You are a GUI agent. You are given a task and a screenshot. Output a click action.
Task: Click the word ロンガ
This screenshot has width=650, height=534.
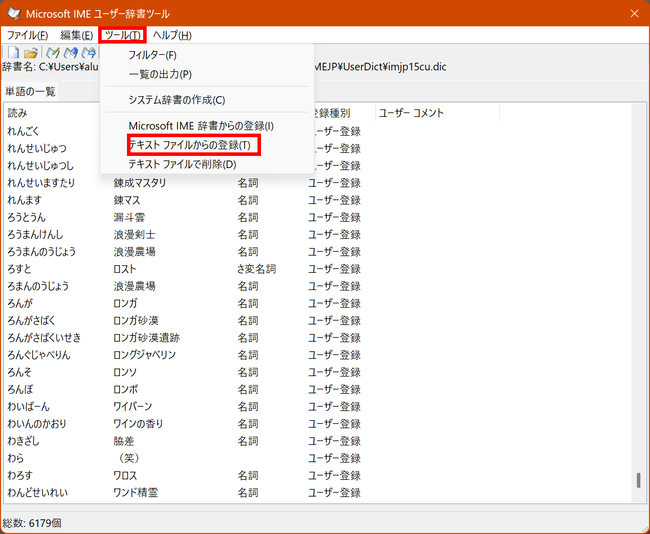125,303
